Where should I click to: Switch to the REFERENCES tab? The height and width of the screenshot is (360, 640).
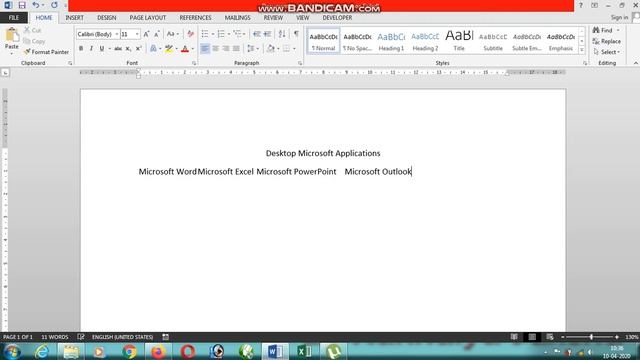point(196,18)
